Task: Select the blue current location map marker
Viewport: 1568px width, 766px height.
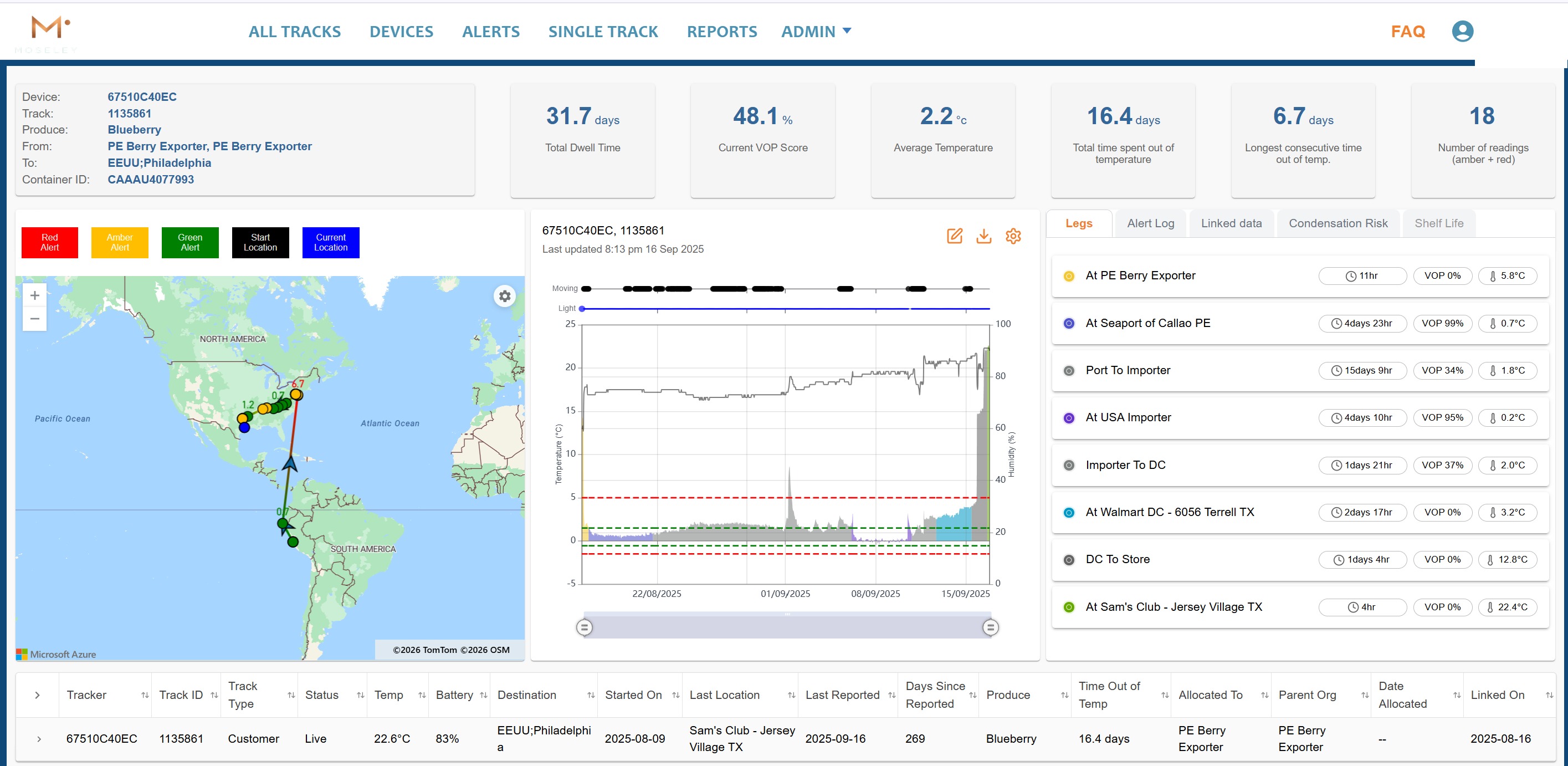Action: [244, 427]
